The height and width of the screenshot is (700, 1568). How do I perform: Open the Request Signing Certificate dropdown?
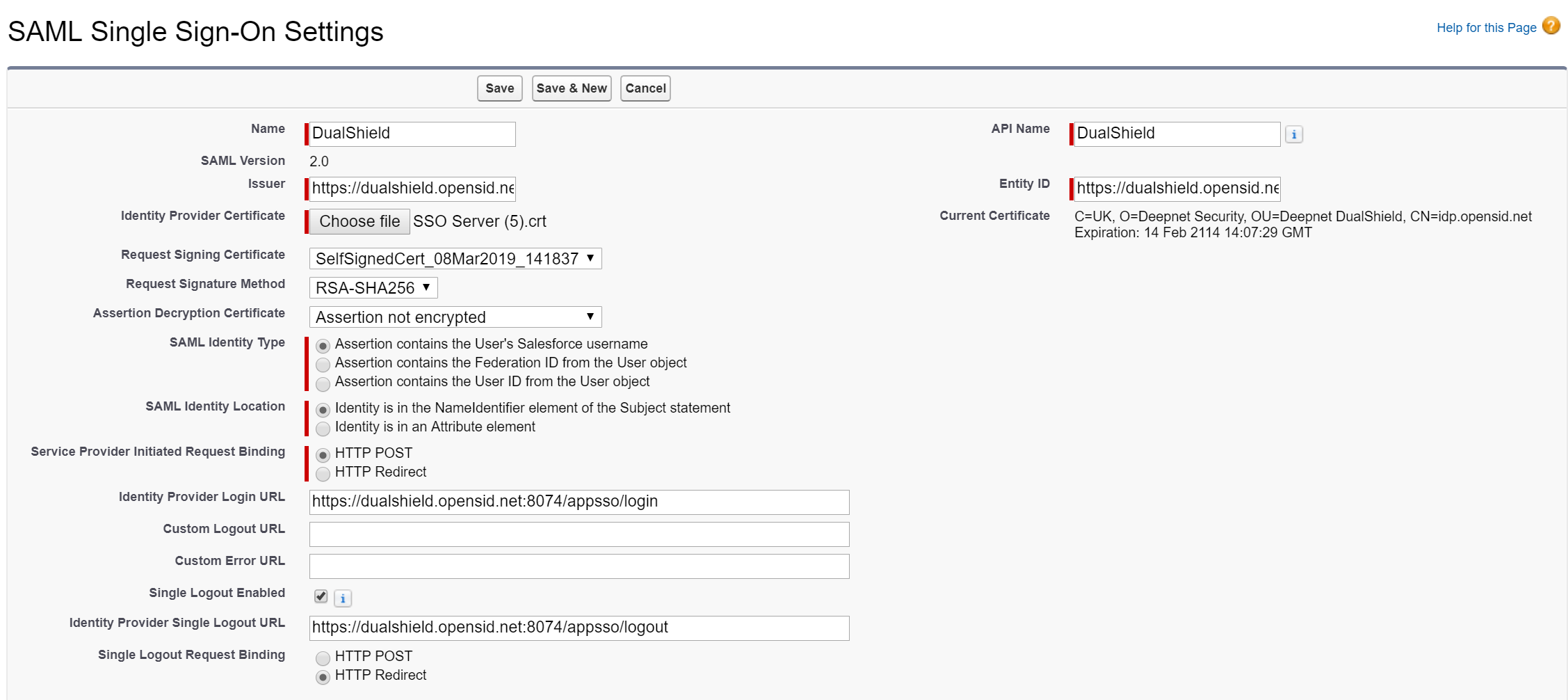pos(455,259)
